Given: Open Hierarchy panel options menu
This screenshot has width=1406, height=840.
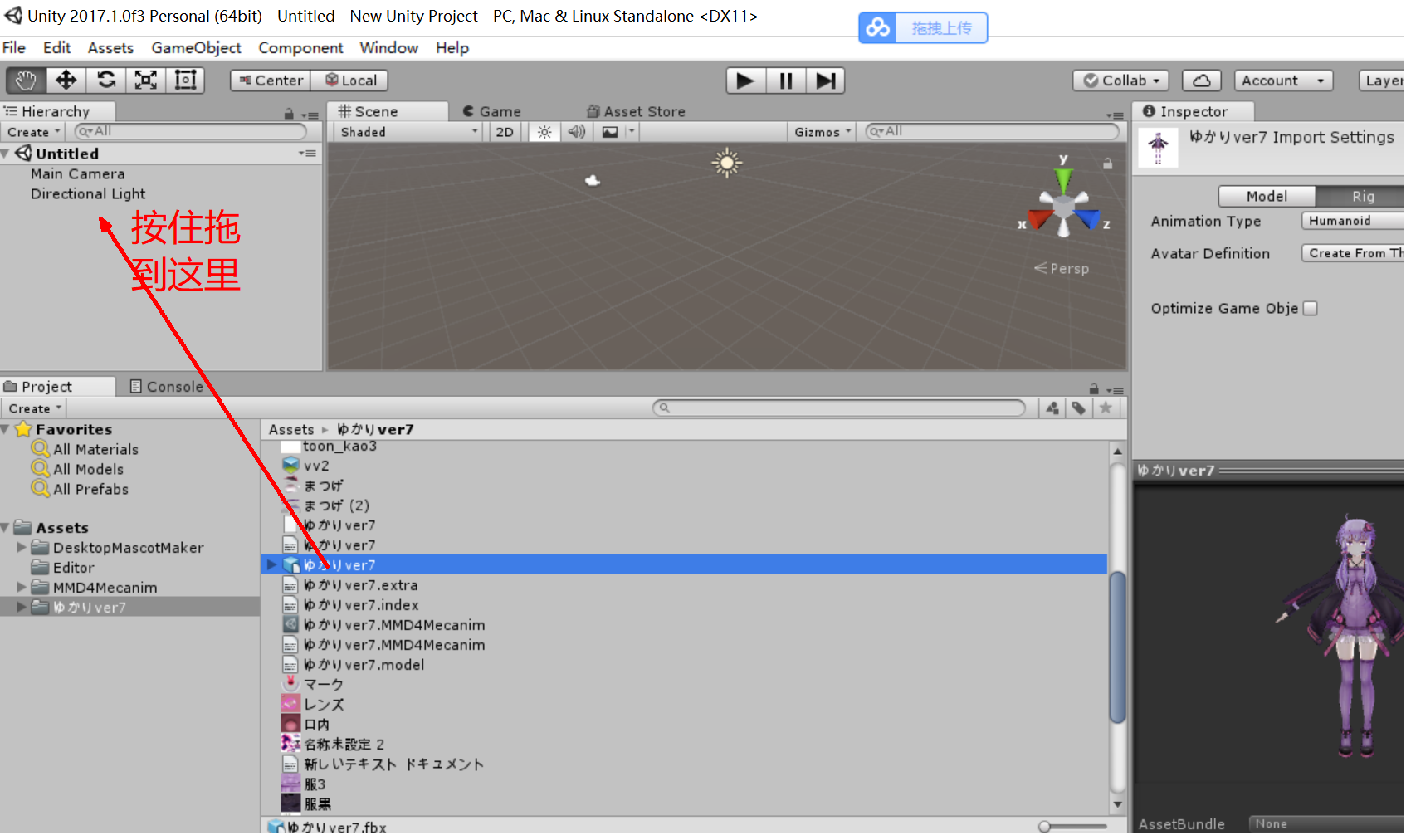Looking at the screenshot, I should (310, 115).
